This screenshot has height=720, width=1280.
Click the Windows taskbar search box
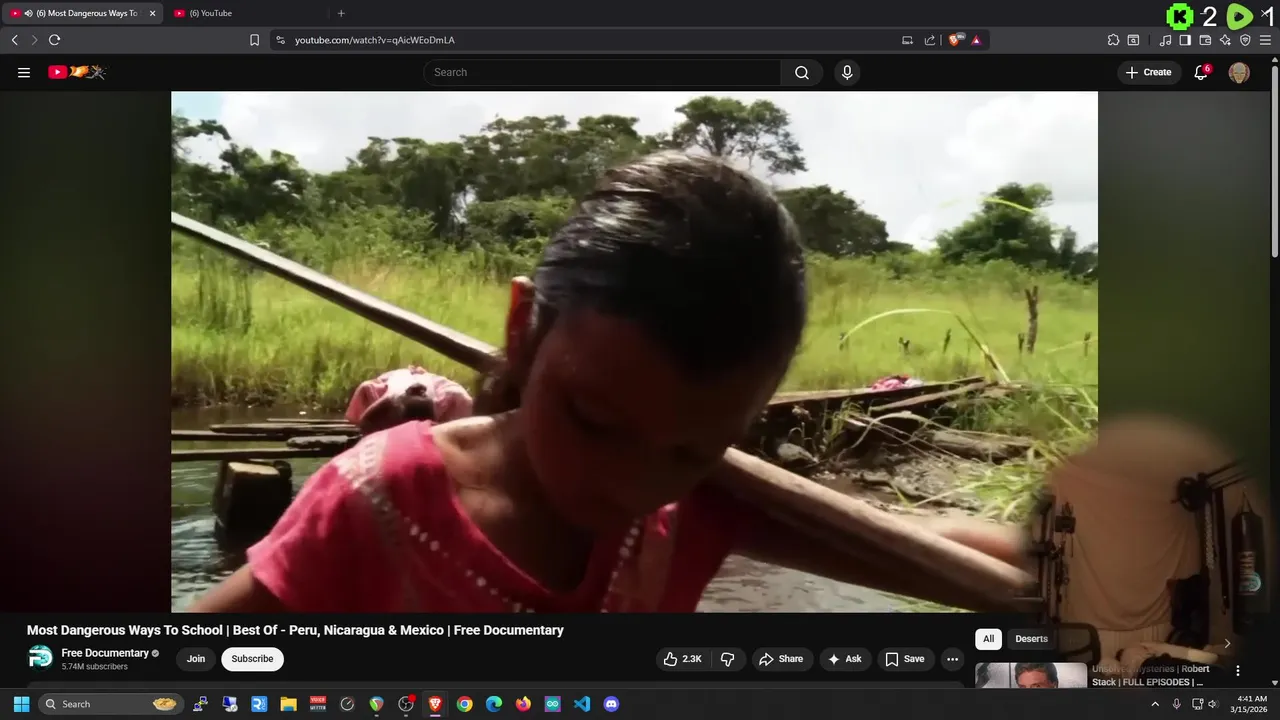coord(111,704)
